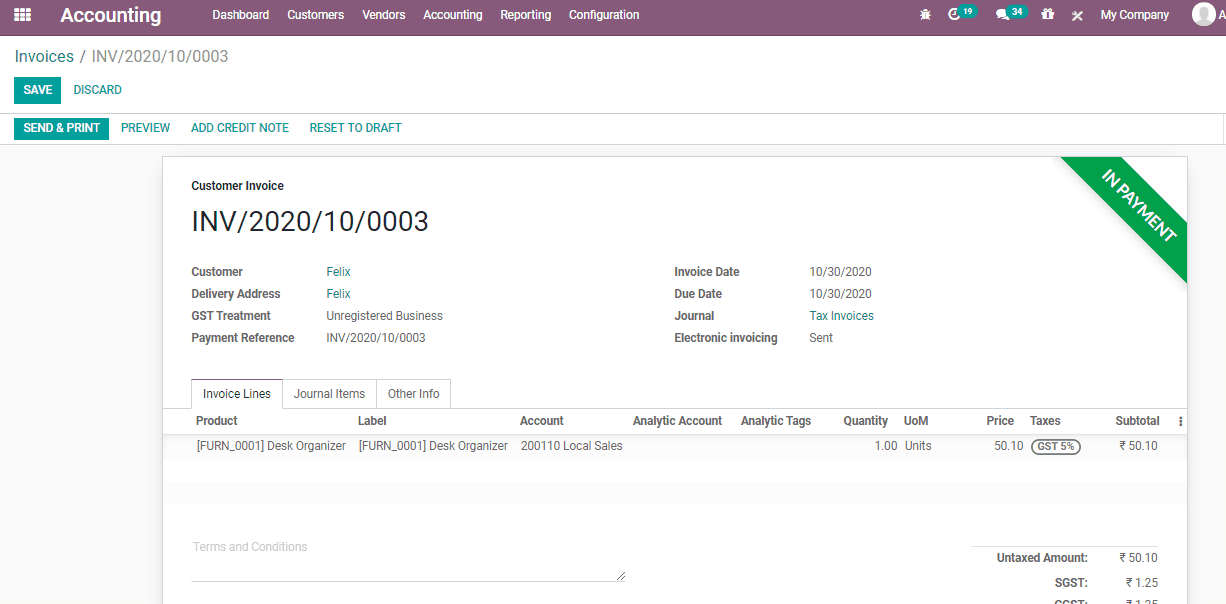1226x604 pixels.
Task: Open the Other Info tab
Action: pyautogui.click(x=413, y=393)
